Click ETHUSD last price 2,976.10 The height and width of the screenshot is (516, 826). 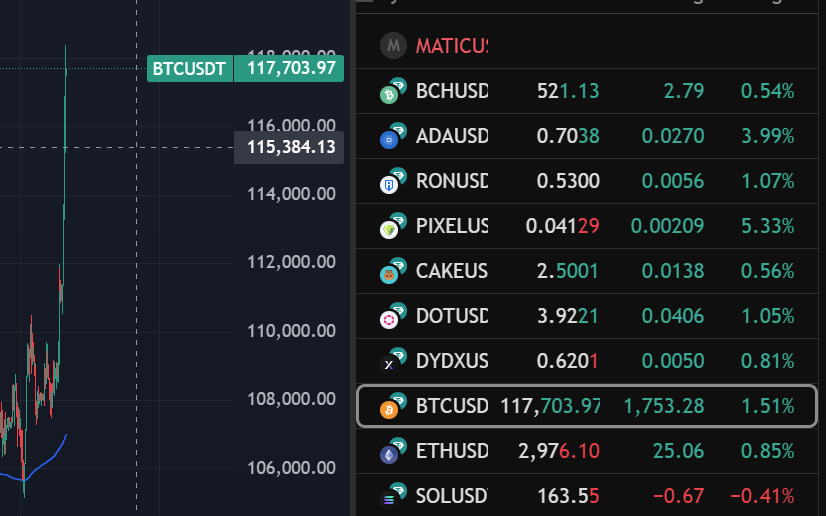[559, 451]
